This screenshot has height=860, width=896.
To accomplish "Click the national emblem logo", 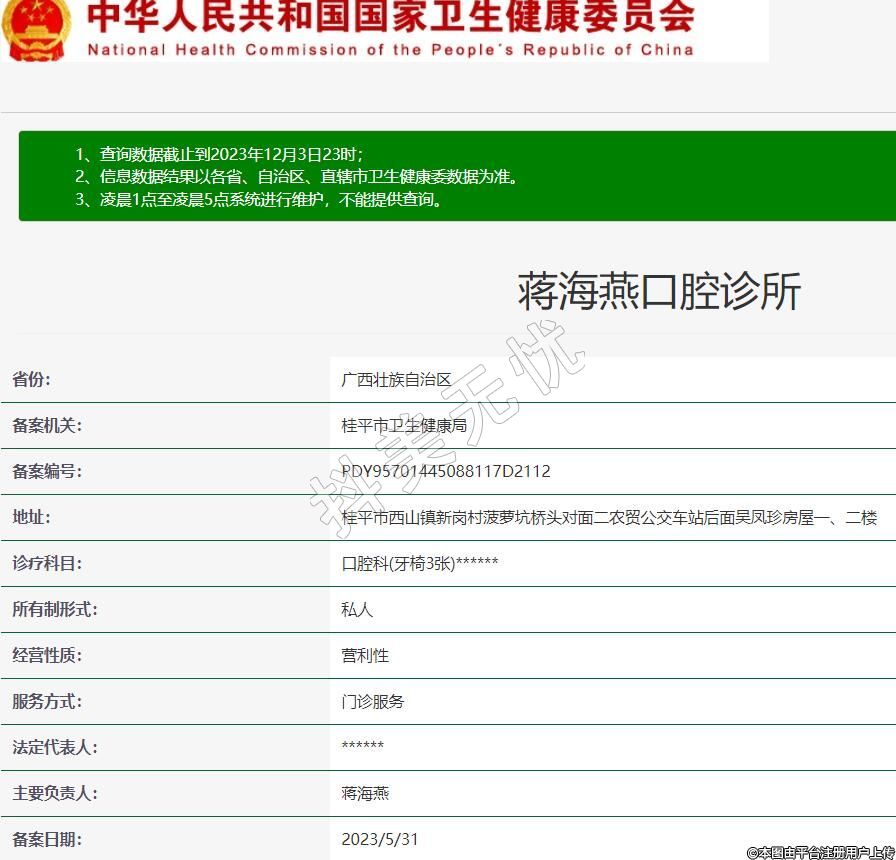I will coord(36,27).
